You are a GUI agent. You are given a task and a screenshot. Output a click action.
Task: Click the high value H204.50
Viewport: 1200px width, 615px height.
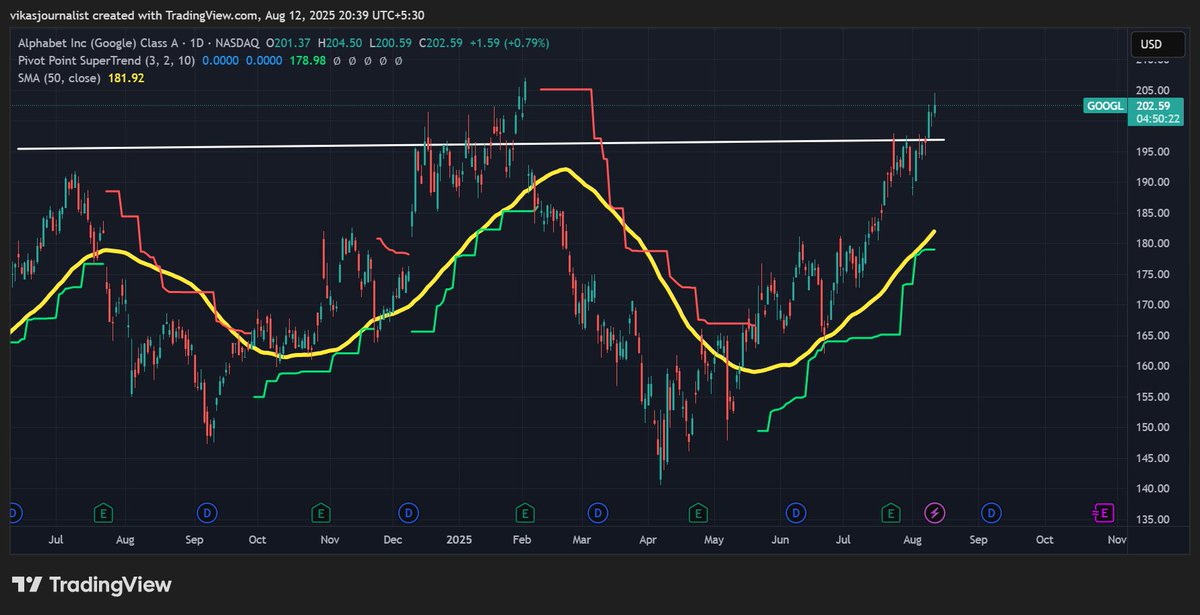342,43
